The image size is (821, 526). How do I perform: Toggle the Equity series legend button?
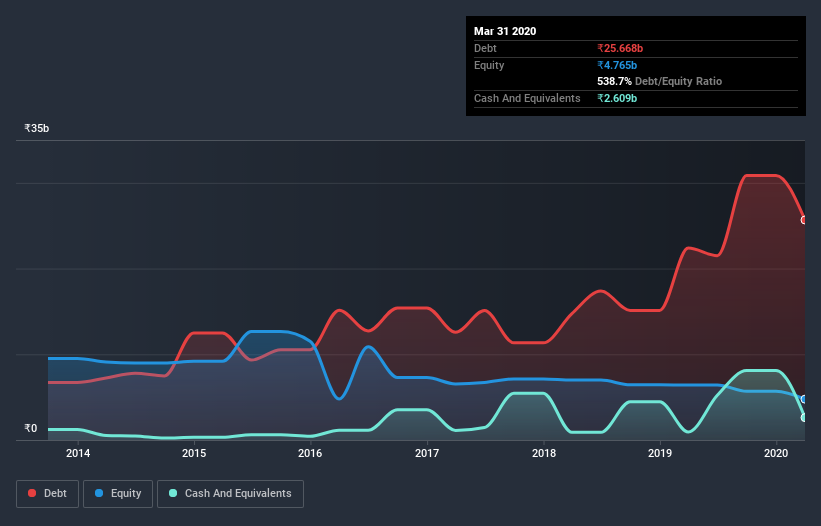click(x=118, y=494)
